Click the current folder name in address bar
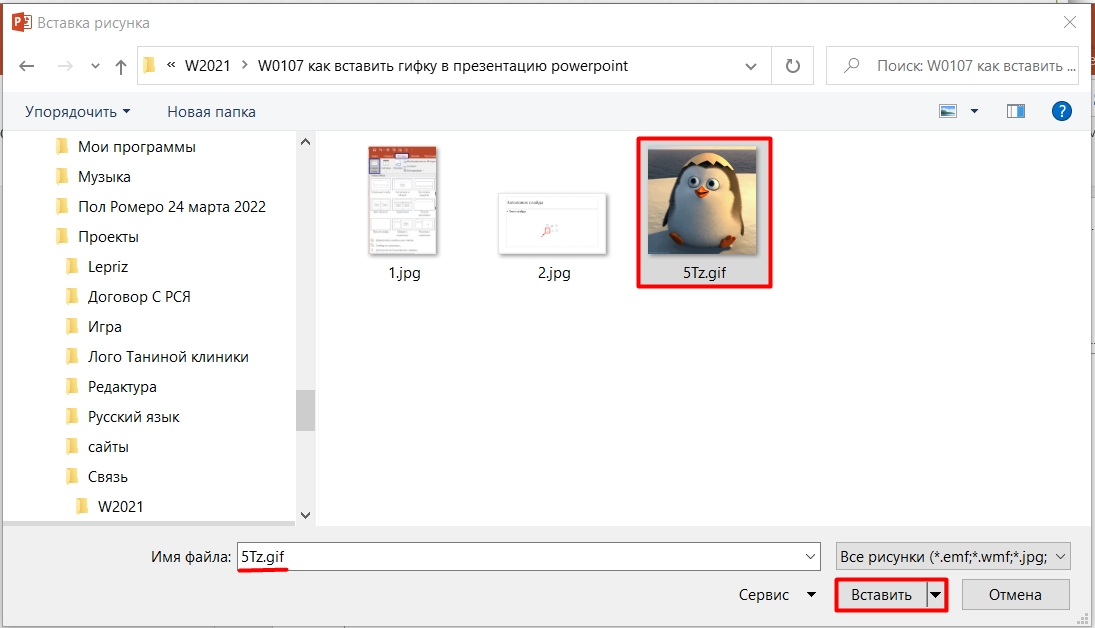1095x628 pixels. tap(443, 66)
